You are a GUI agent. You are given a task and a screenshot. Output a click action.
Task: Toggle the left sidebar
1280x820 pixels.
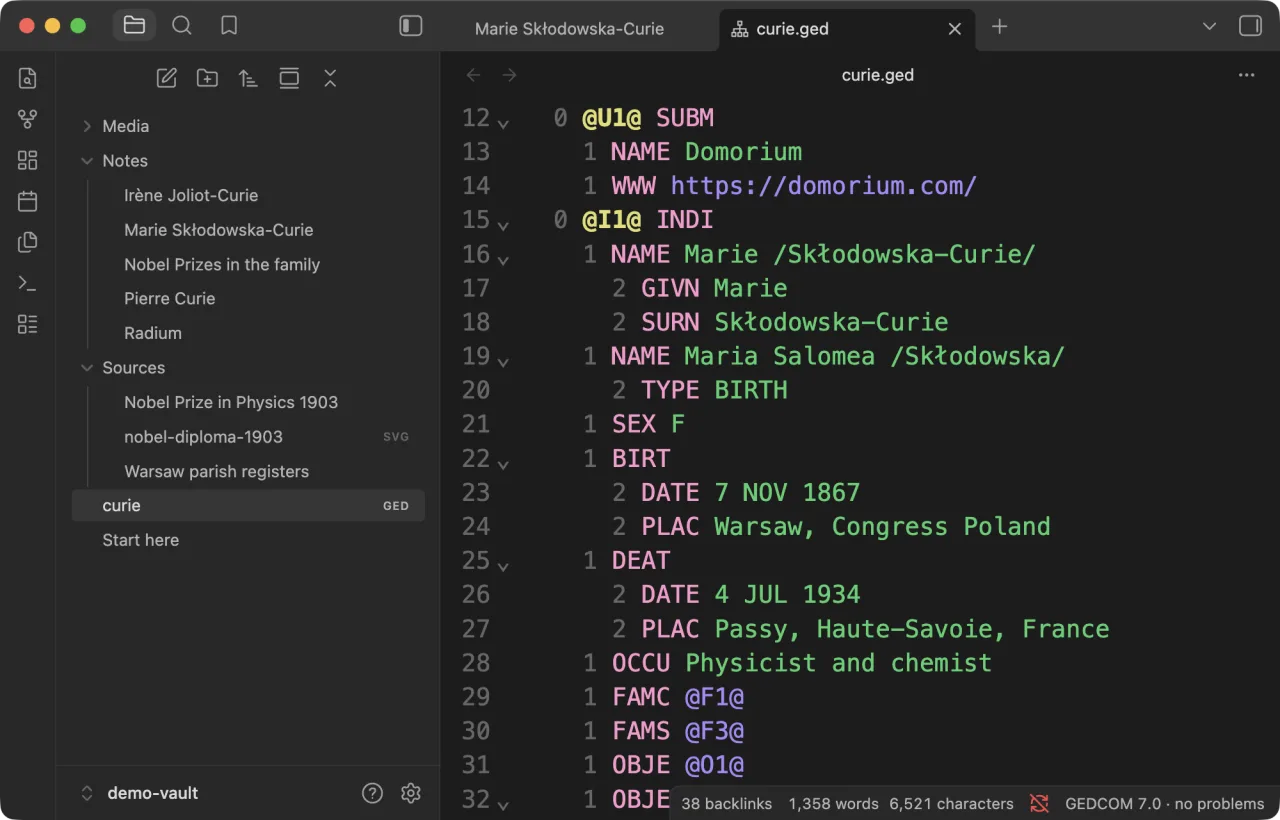pyautogui.click(x=411, y=26)
